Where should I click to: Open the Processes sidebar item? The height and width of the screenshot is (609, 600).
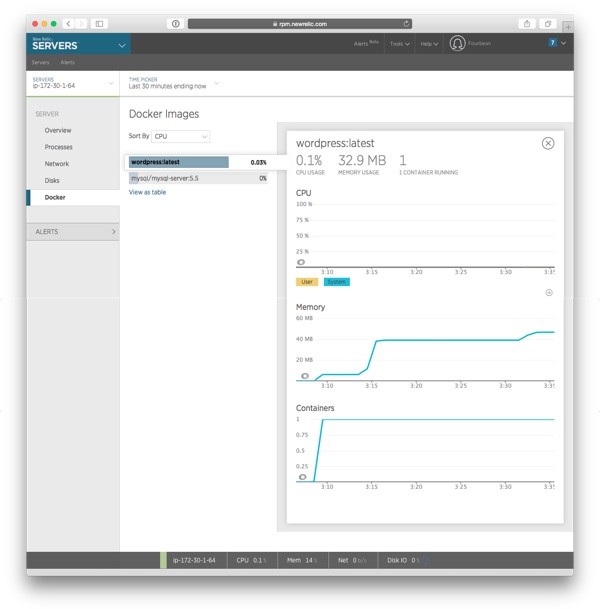tap(59, 147)
